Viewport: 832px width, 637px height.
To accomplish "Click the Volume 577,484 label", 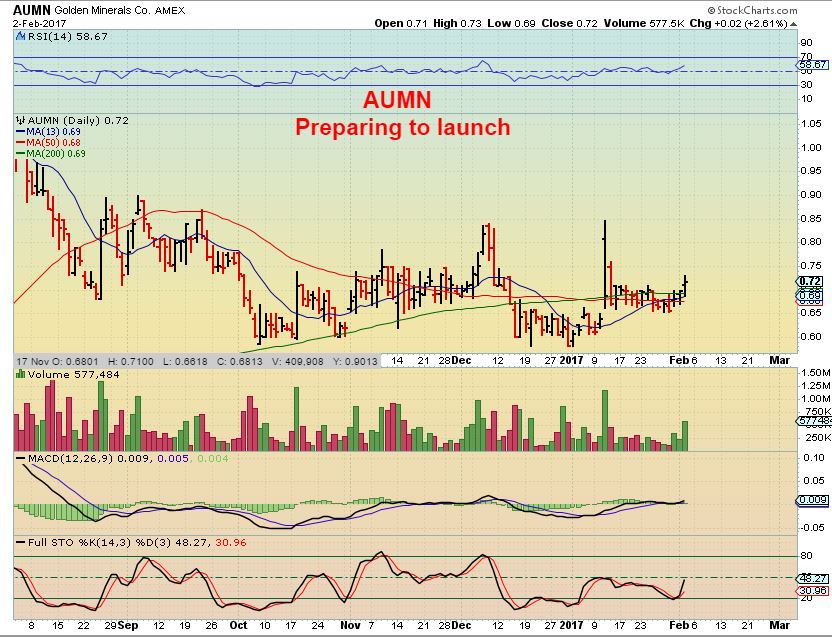I will [x=74, y=374].
